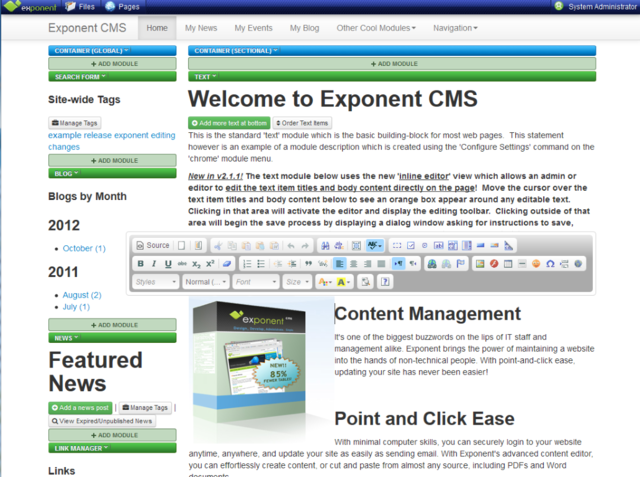Click the Cut scissors icon

(x=218, y=246)
